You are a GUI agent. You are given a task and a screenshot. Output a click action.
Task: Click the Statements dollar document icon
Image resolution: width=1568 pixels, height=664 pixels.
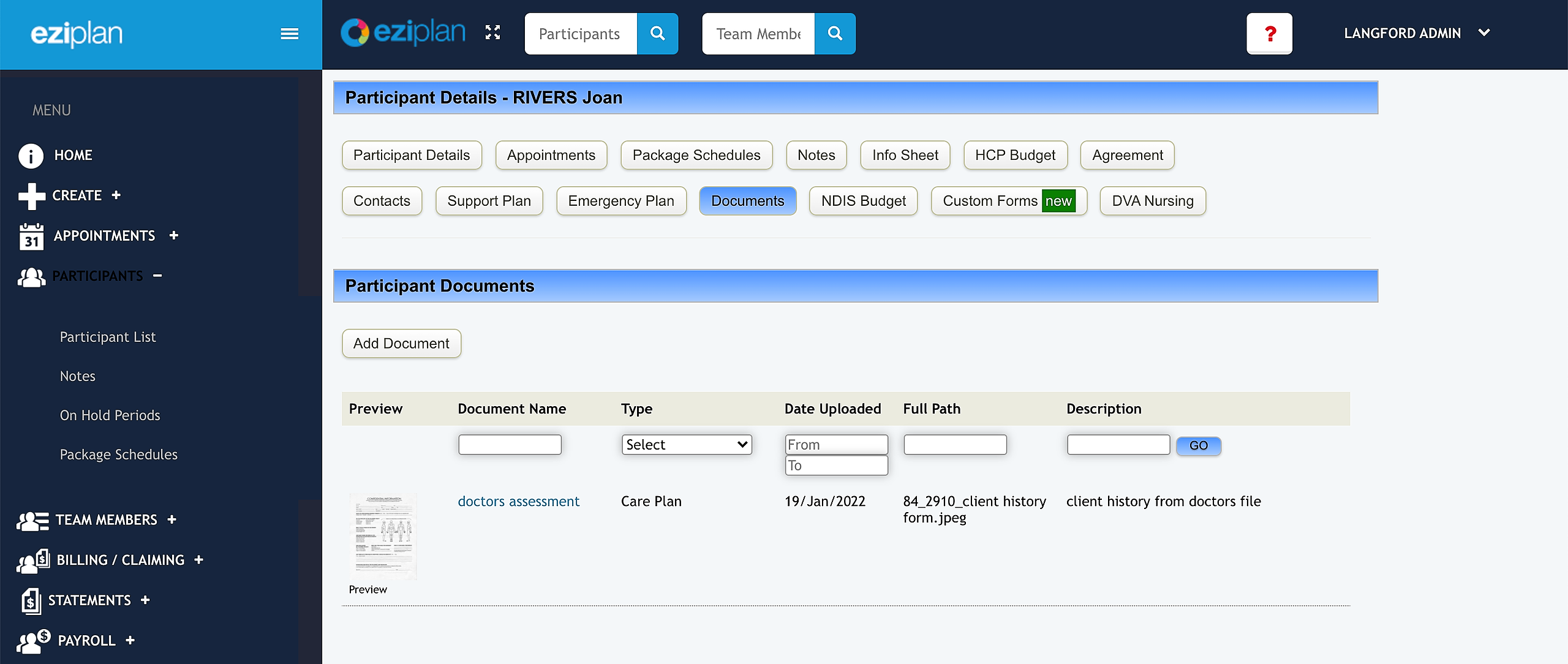coord(31,600)
